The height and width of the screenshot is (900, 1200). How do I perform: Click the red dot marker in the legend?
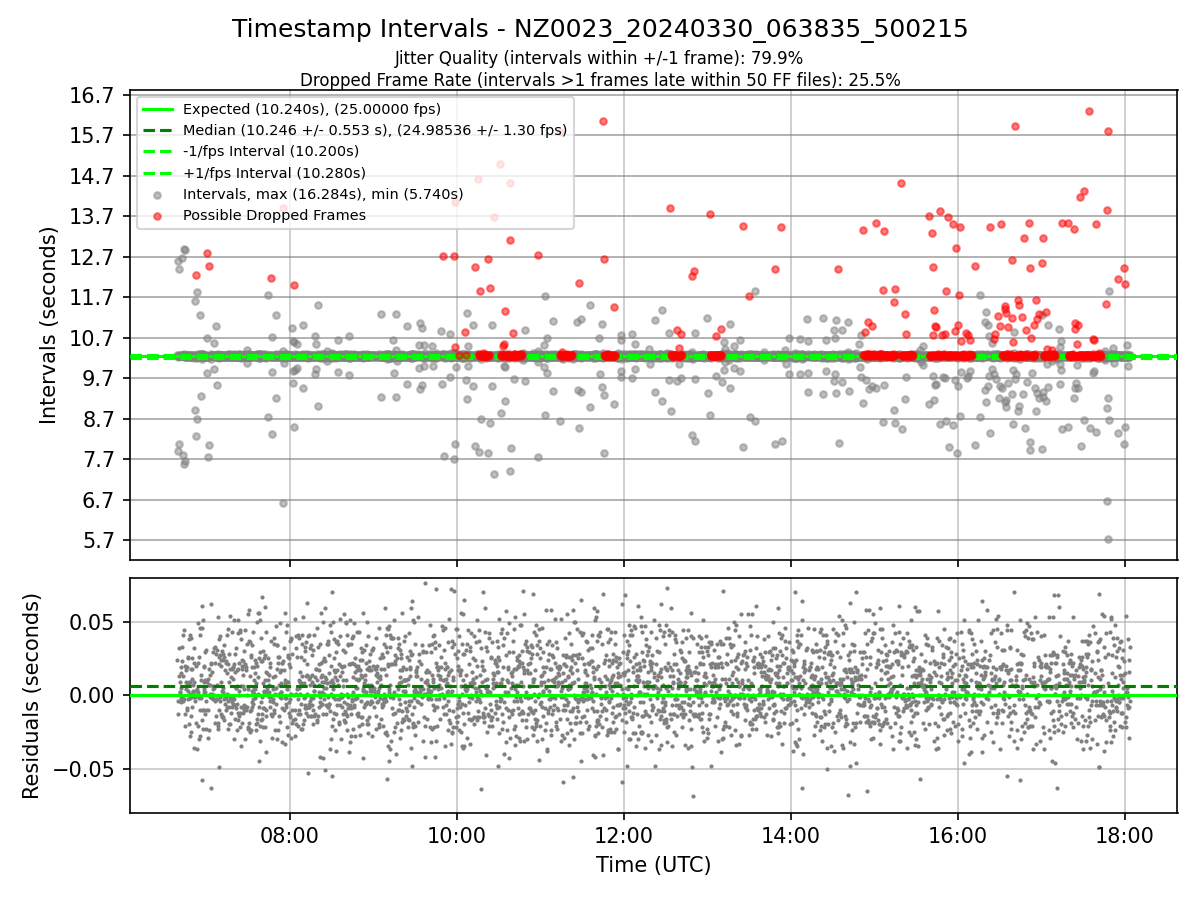click(158, 215)
